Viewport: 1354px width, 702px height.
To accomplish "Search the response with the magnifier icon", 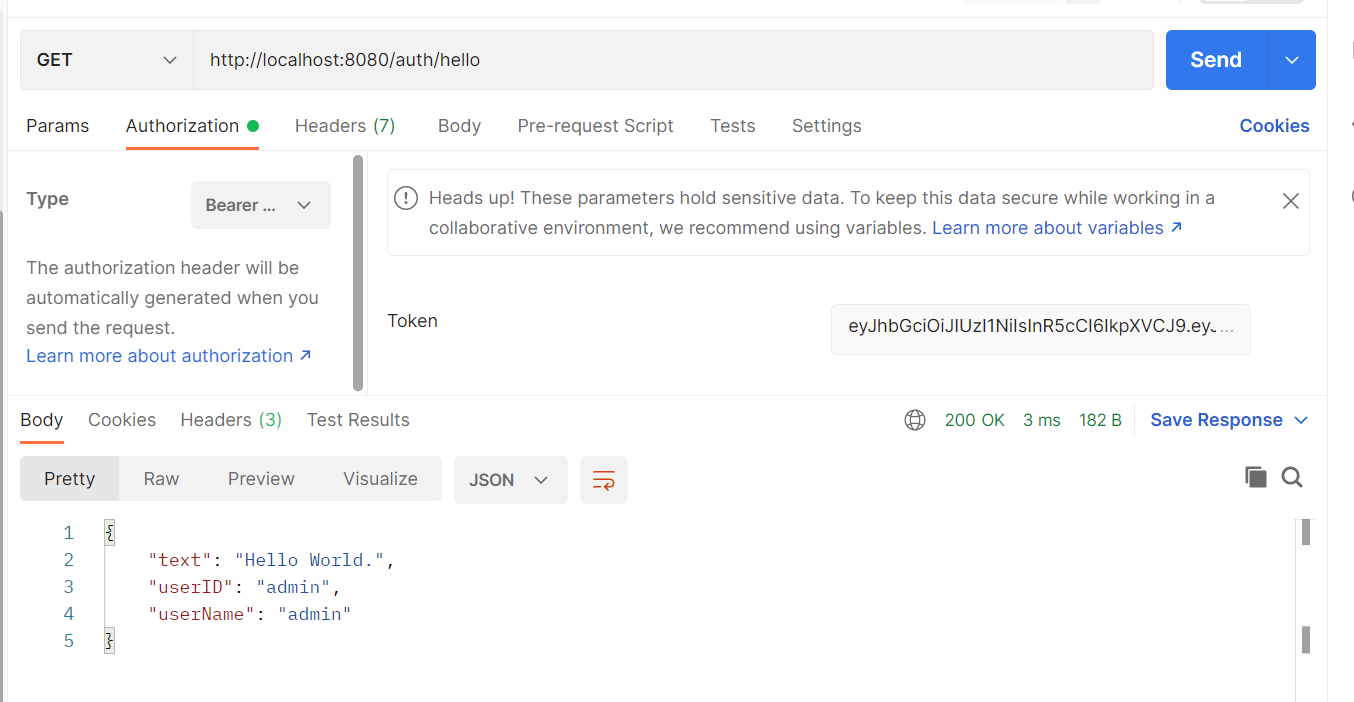I will click(1292, 477).
